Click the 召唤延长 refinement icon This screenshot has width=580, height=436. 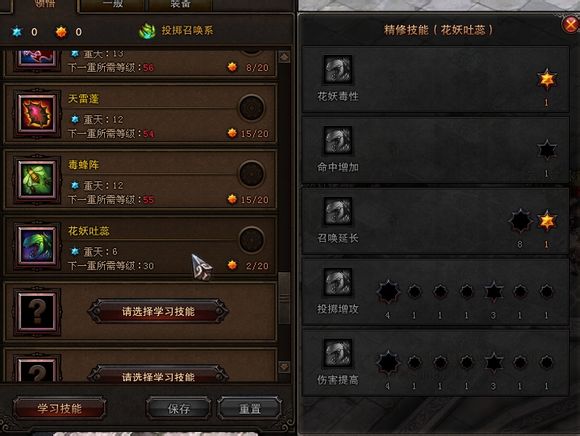click(337, 211)
